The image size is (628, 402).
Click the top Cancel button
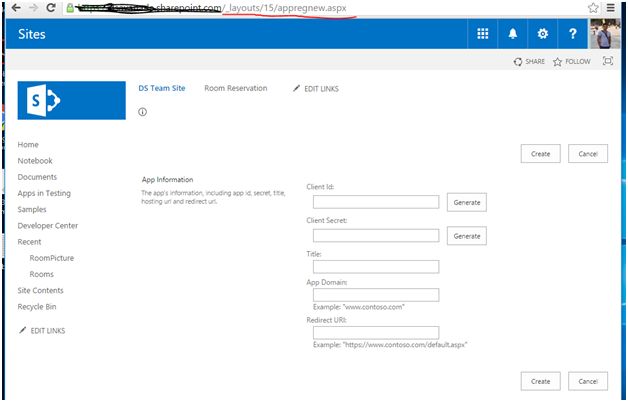coord(588,154)
